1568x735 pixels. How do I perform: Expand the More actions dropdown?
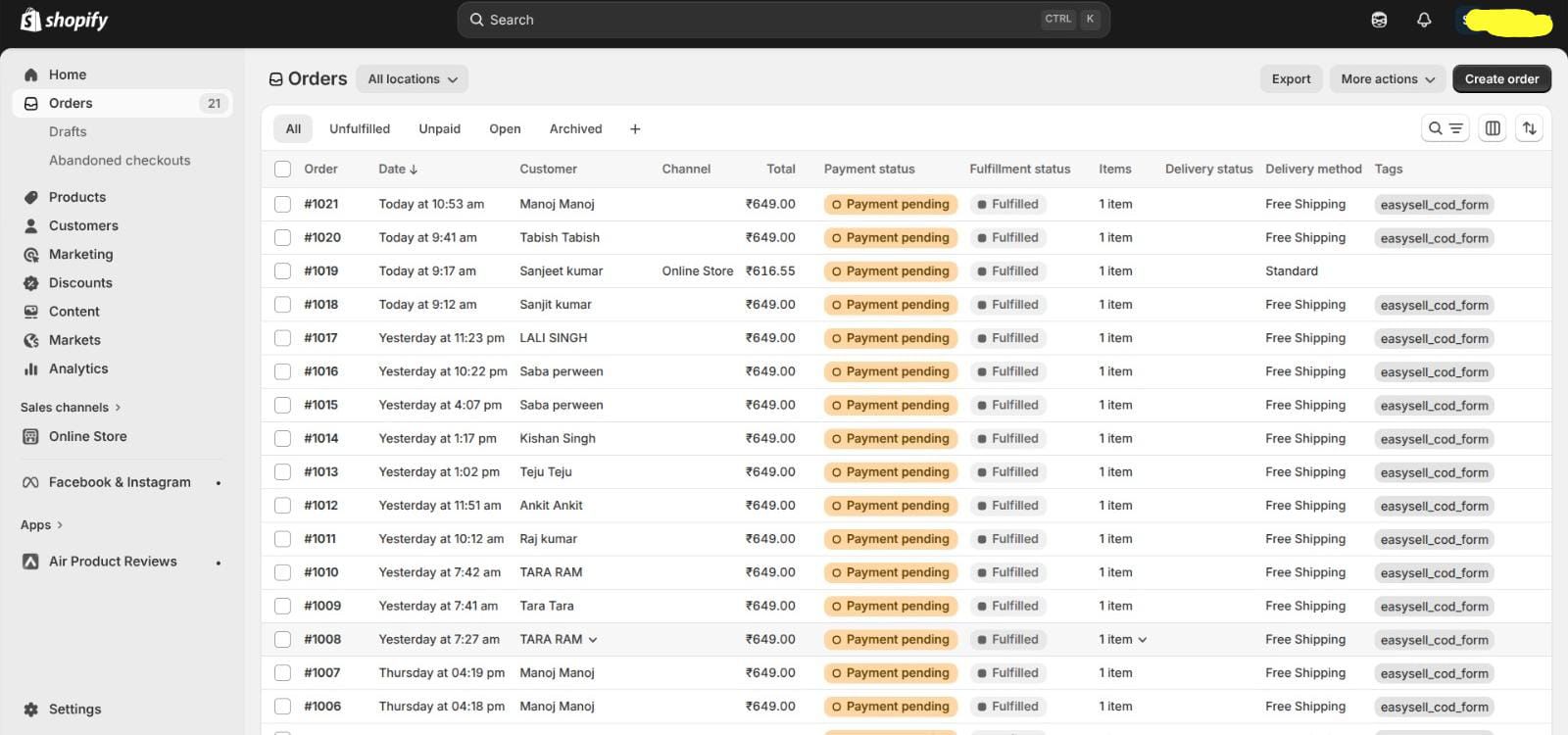1387,79
